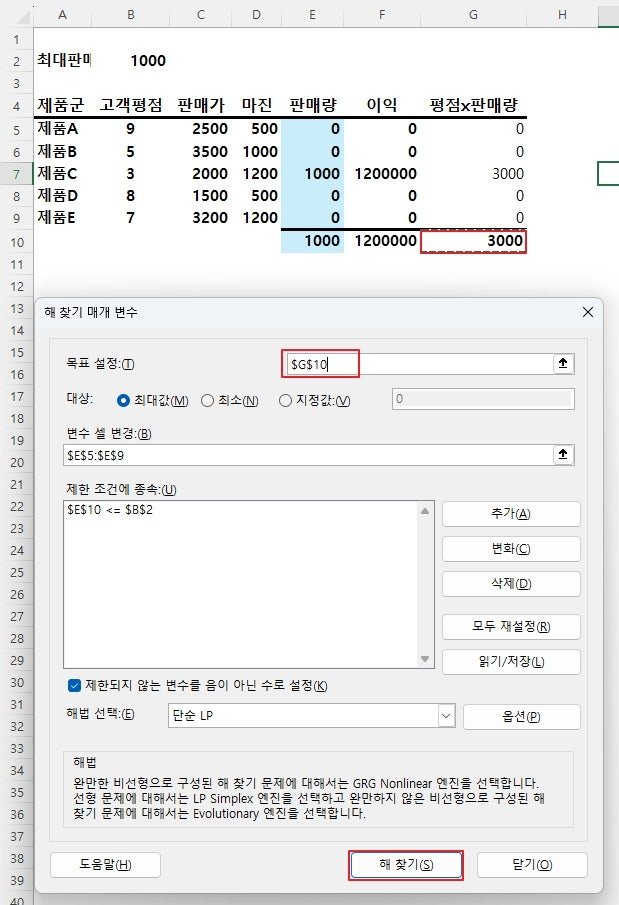Open solver 옵션(P) settings
The width and height of the screenshot is (619, 905).
pyautogui.click(x=521, y=717)
